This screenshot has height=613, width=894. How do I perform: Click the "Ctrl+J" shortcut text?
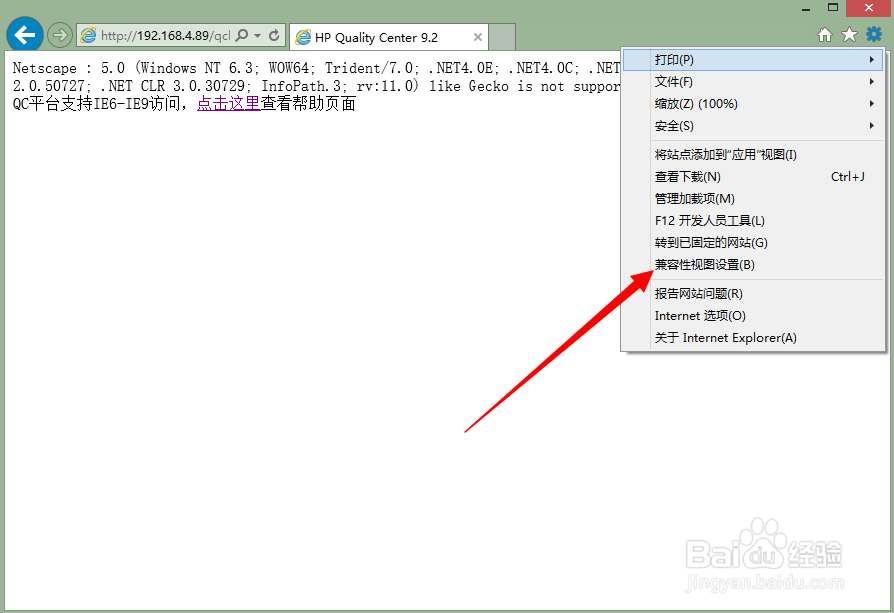click(847, 177)
